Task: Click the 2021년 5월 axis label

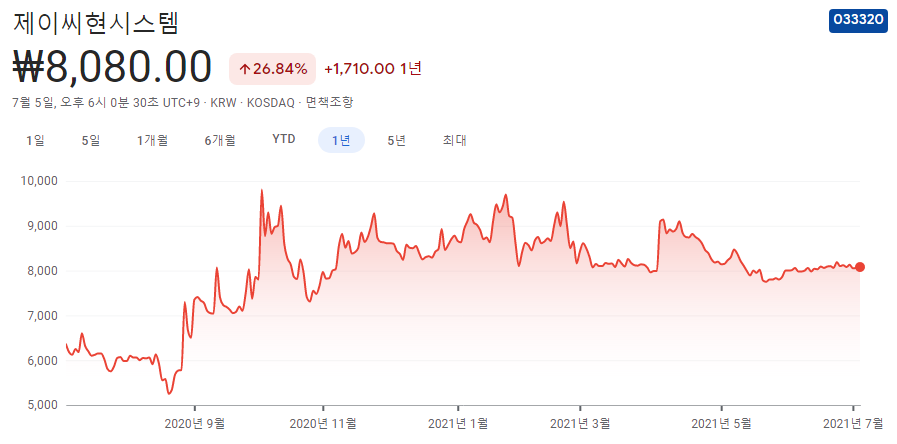Action: tap(721, 424)
